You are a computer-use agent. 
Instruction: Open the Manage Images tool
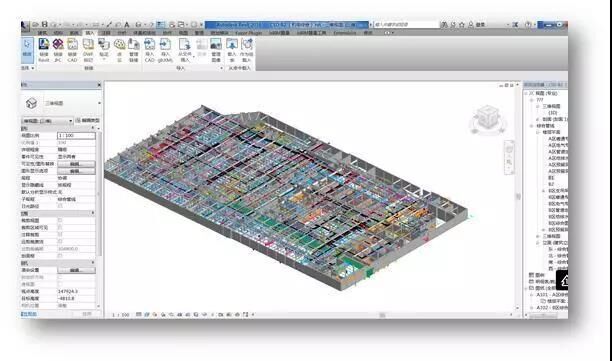coord(216,50)
